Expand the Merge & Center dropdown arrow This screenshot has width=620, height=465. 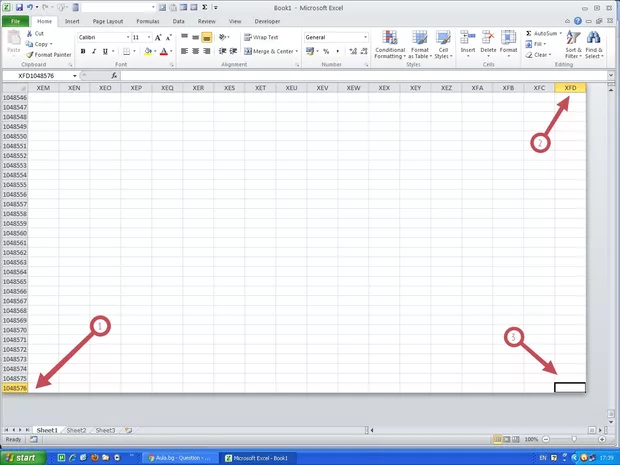297,51
